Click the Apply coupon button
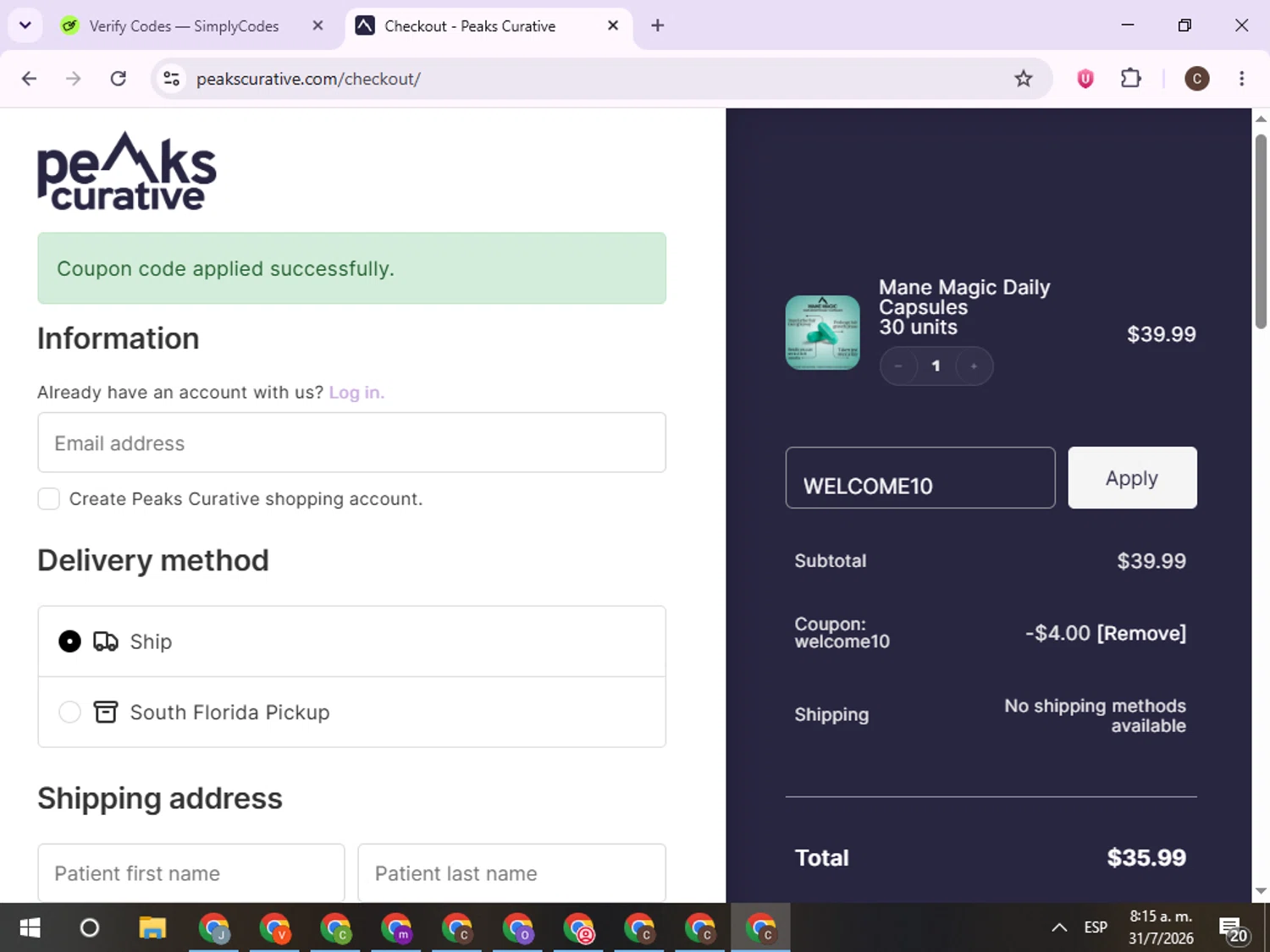1270x952 pixels. coord(1132,478)
